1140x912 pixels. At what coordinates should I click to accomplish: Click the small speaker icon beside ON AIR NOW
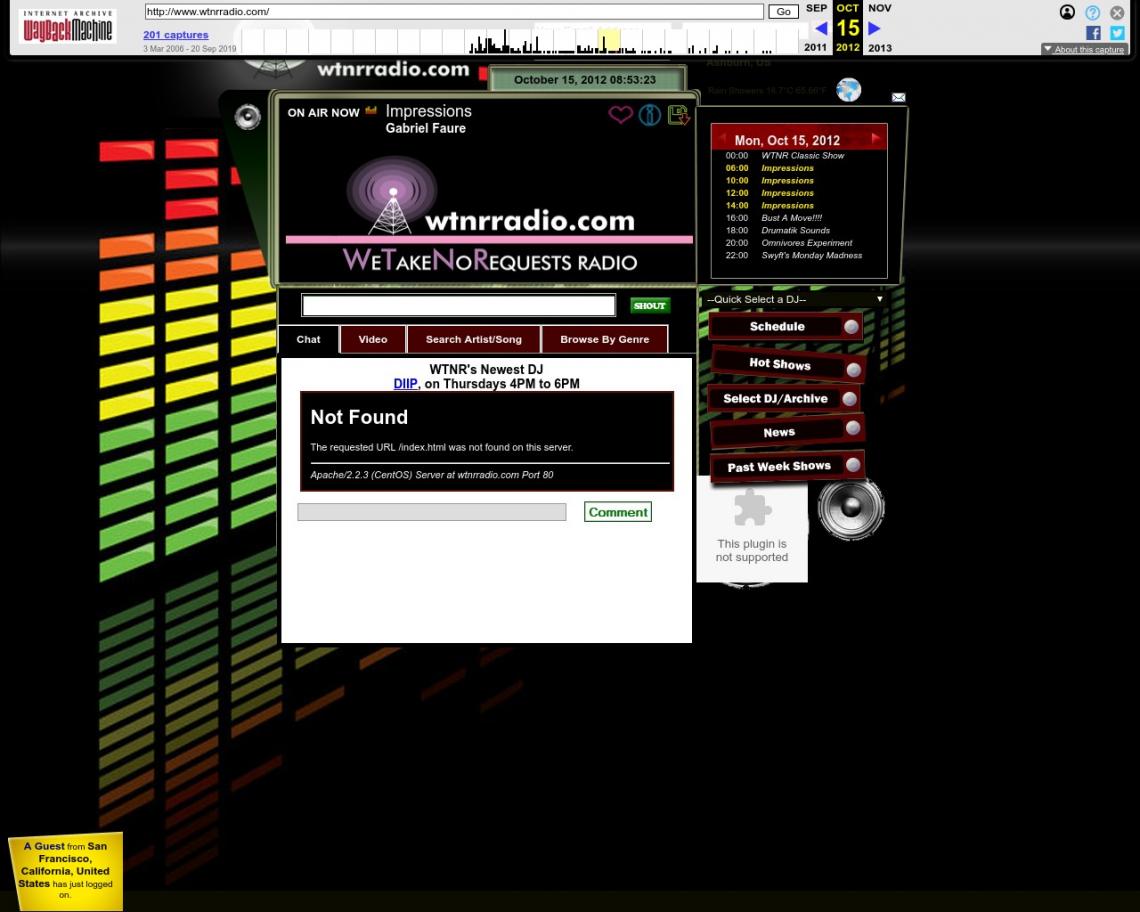click(x=247, y=116)
